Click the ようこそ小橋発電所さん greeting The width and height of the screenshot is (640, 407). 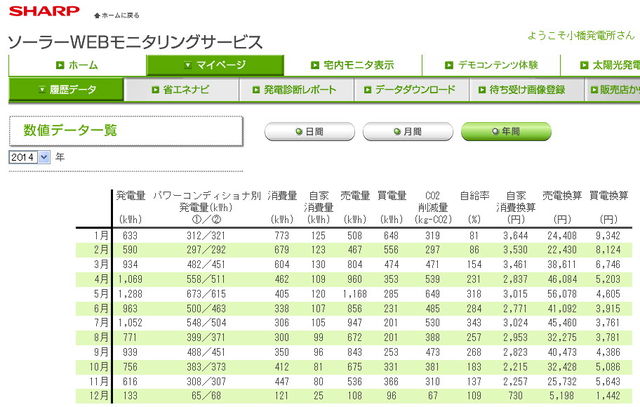click(x=581, y=36)
